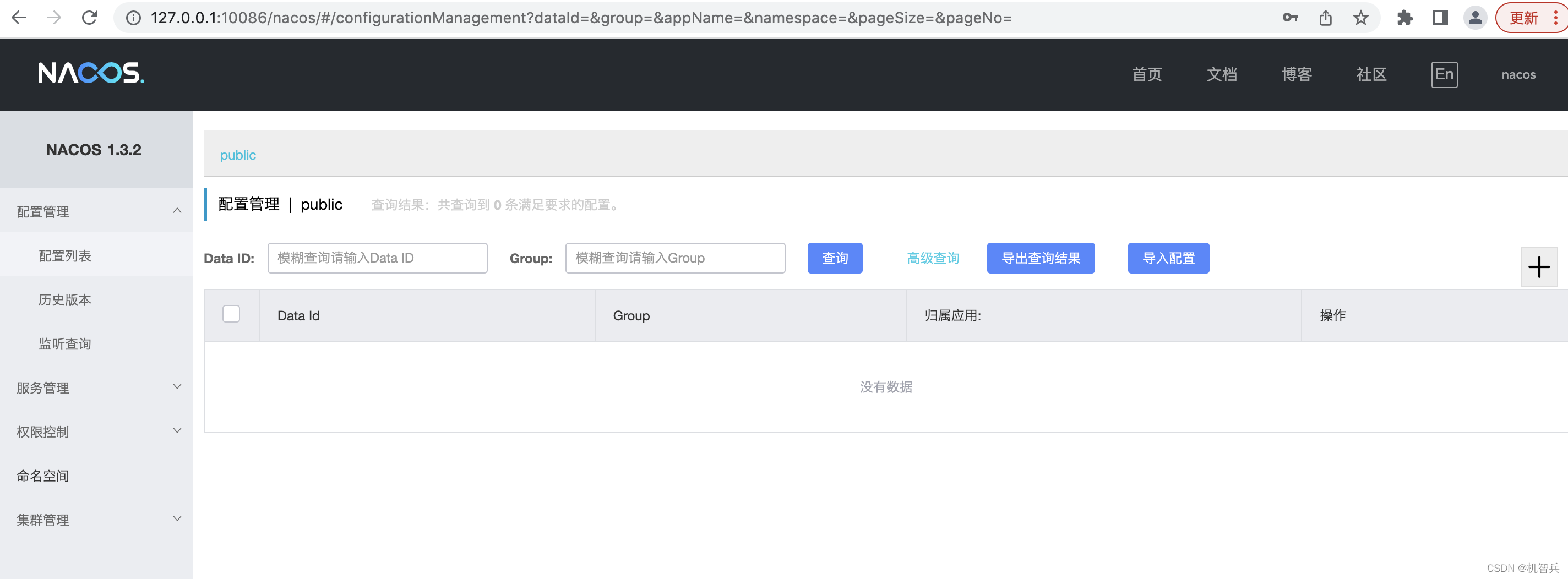
Task: Switch to the public namespace tab
Action: click(x=237, y=155)
